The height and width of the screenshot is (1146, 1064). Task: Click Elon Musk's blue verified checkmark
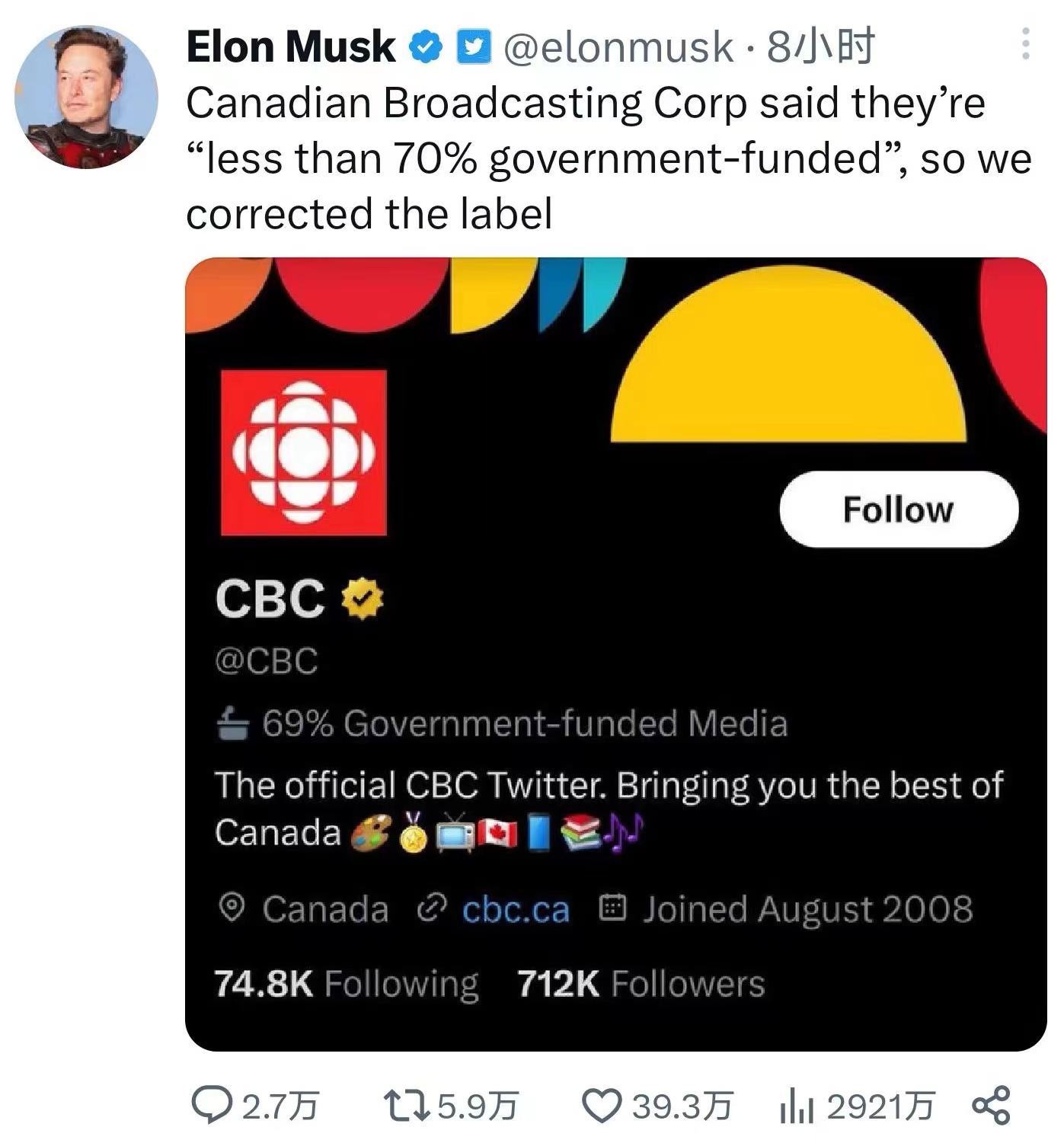coord(423,48)
